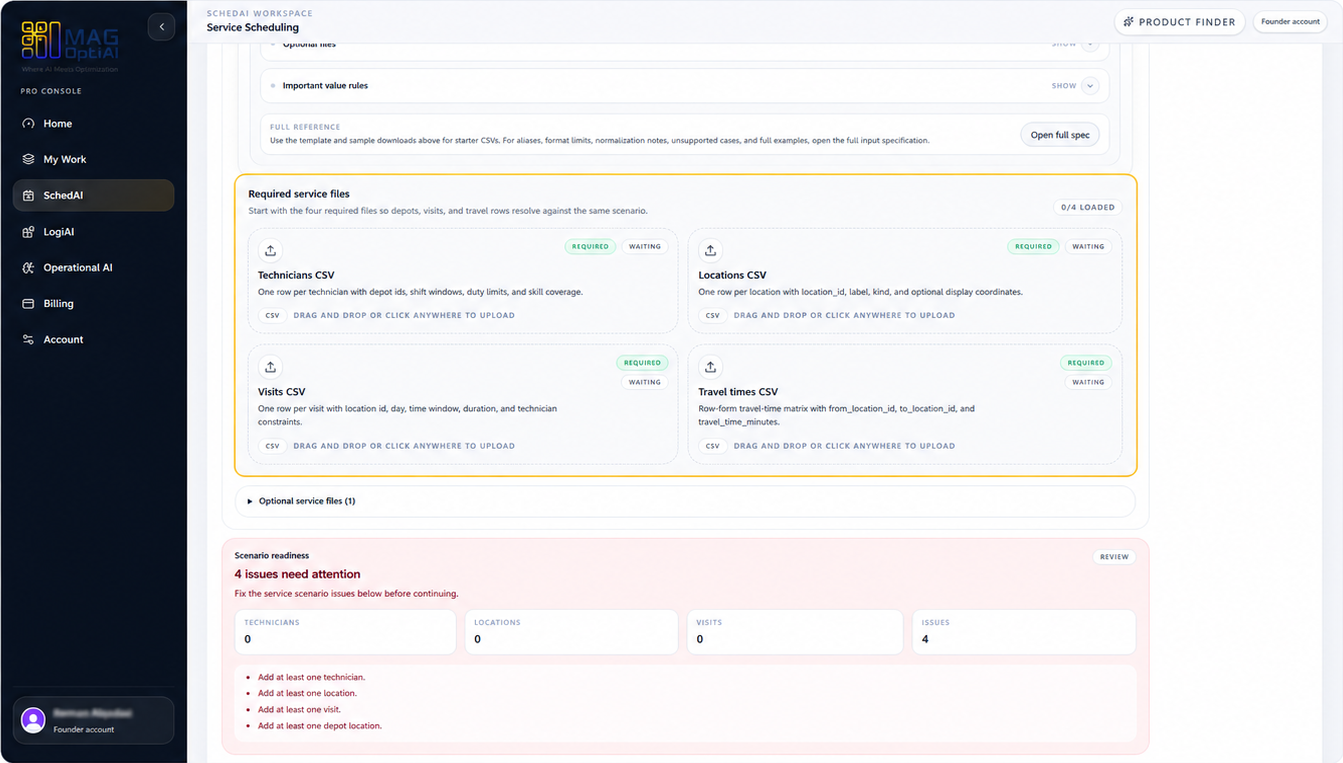Click the Visits CSV upload icon
This screenshot has height=763, width=1343.
(x=270, y=367)
